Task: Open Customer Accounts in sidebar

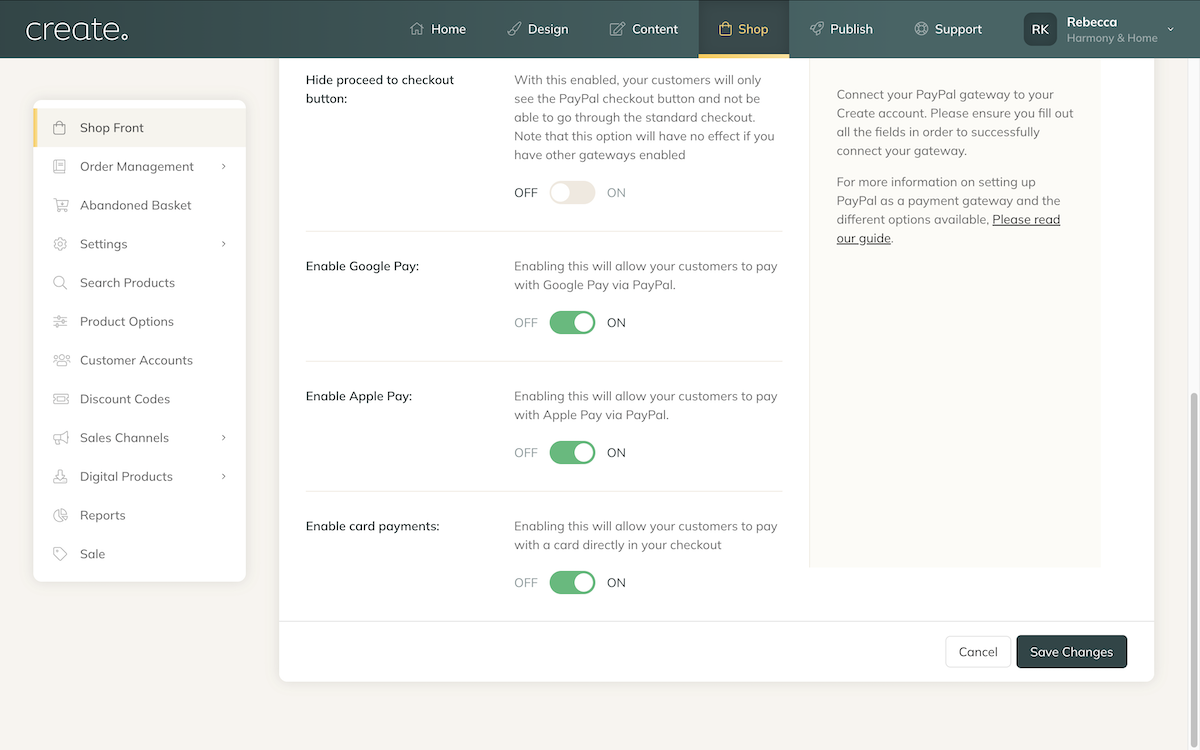Action: coord(139,360)
